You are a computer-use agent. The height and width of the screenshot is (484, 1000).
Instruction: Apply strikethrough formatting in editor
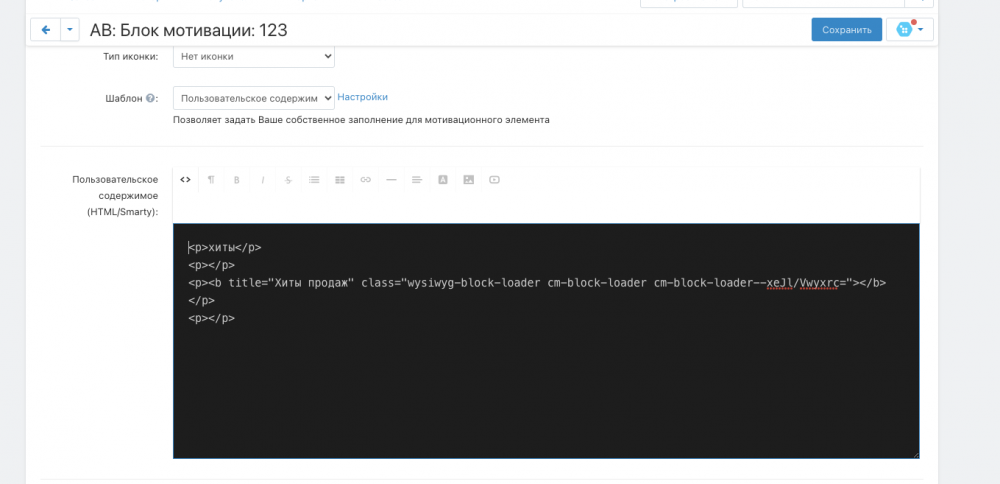(x=288, y=180)
